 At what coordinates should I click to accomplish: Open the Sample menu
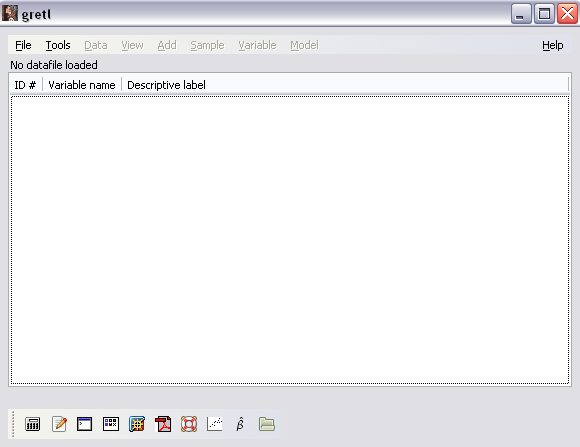click(207, 45)
